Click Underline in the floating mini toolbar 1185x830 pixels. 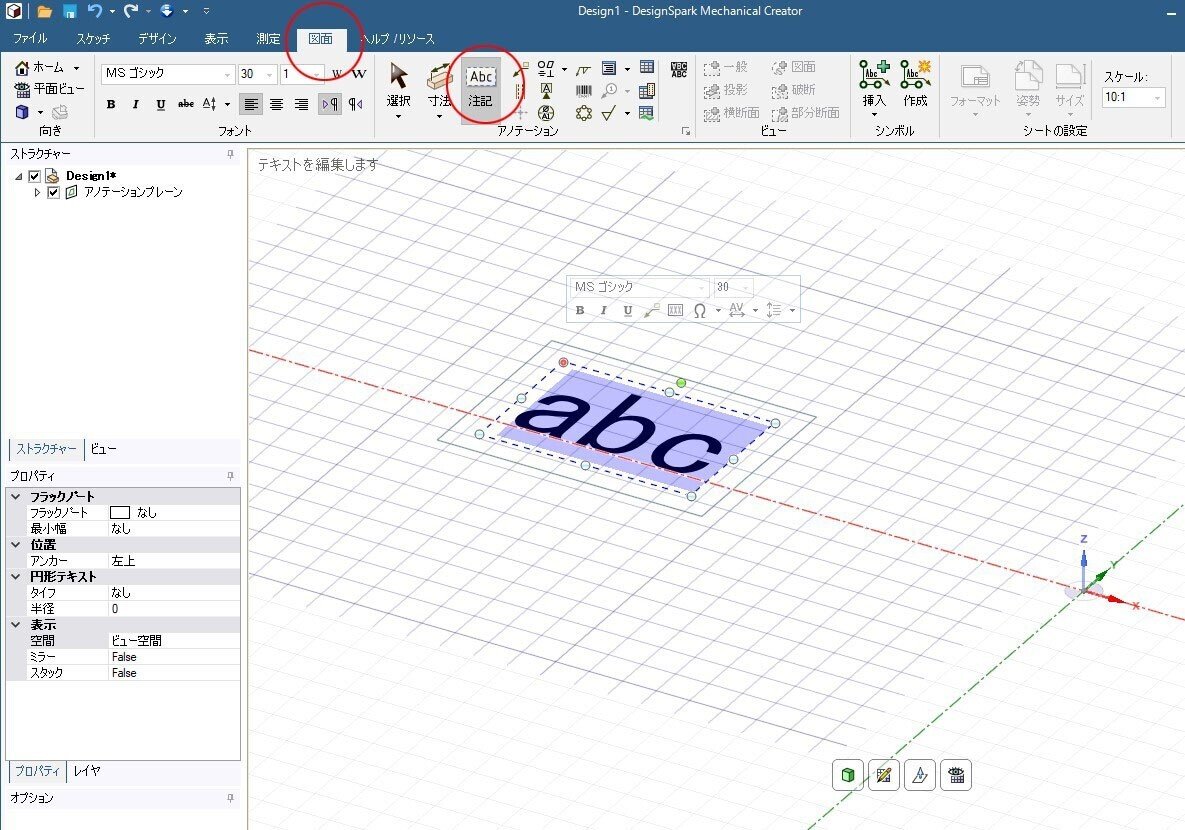pos(627,310)
